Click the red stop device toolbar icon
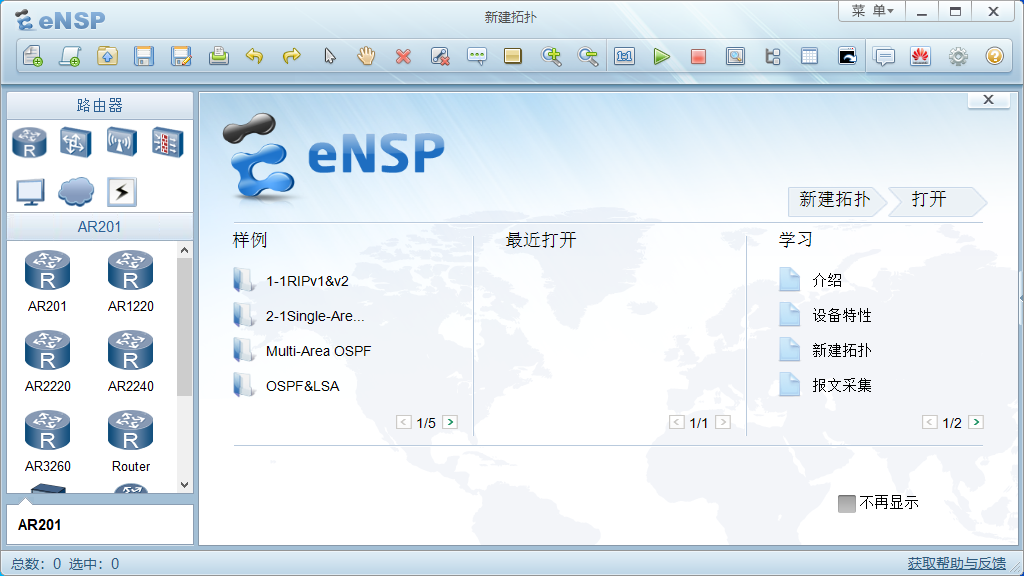The width and height of the screenshot is (1024, 576). [x=698, y=56]
